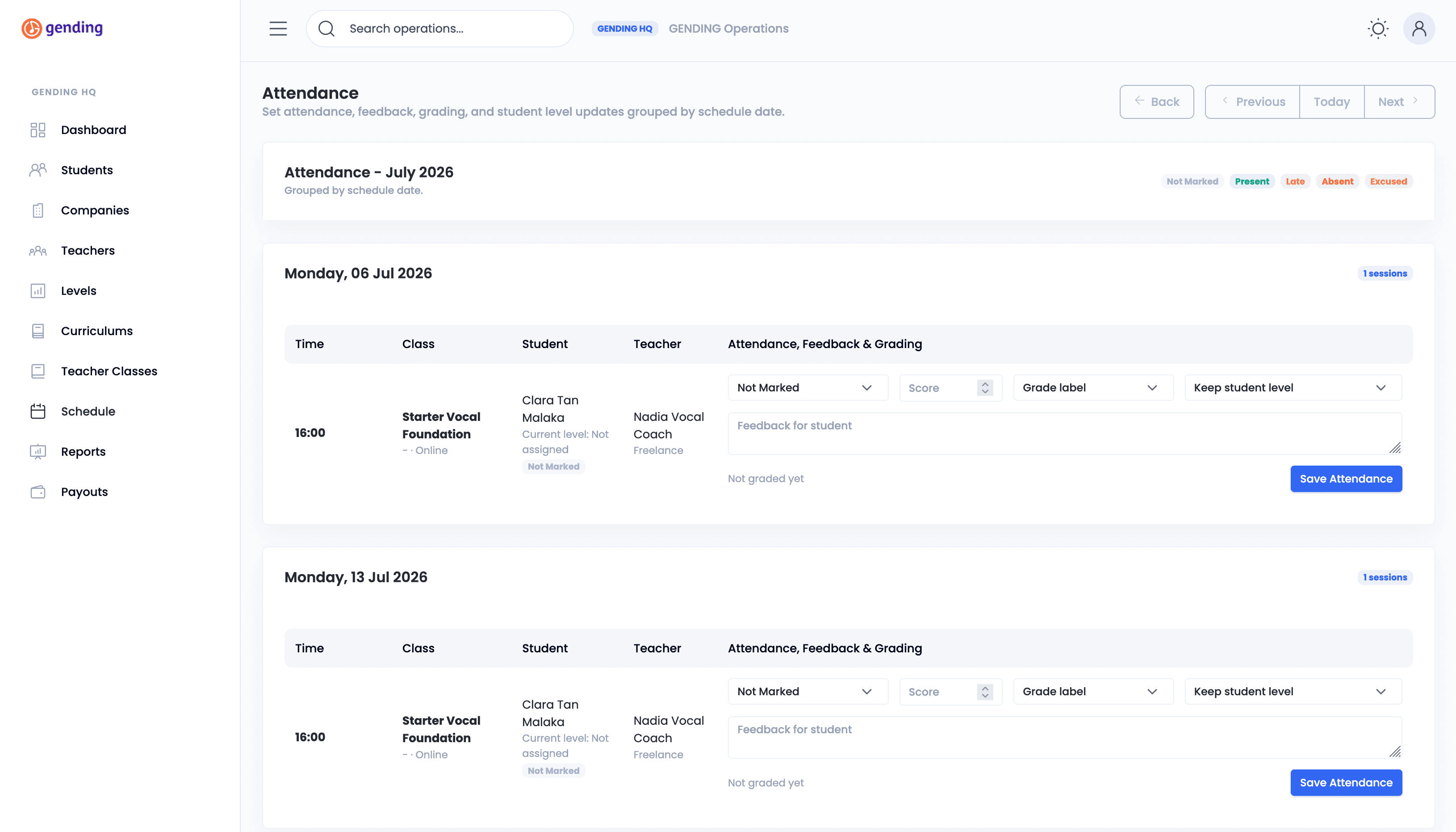Image resolution: width=1456 pixels, height=832 pixels.
Task: Open Curriculums section
Action: (96, 331)
